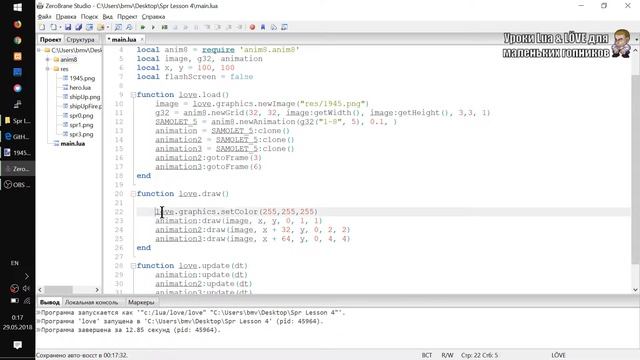
Task: Open the editor tab list dropdown arrow
Action: coord(636,40)
